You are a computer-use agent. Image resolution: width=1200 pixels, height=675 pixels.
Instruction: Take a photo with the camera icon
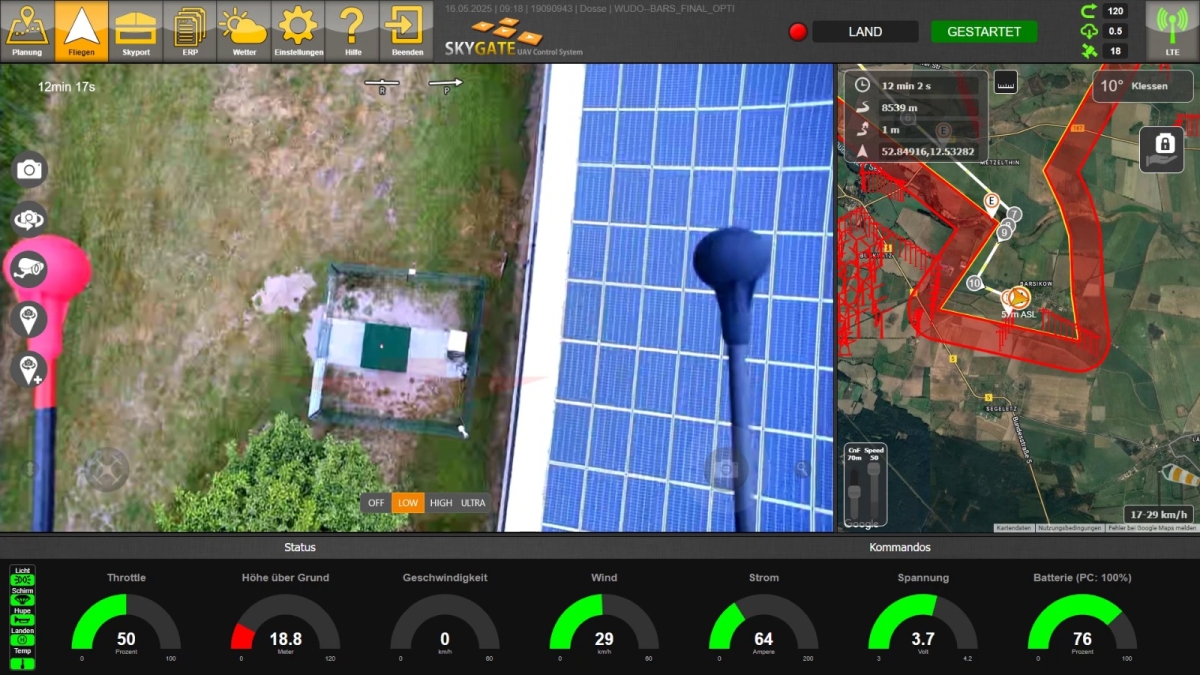pyautogui.click(x=29, y=169)
